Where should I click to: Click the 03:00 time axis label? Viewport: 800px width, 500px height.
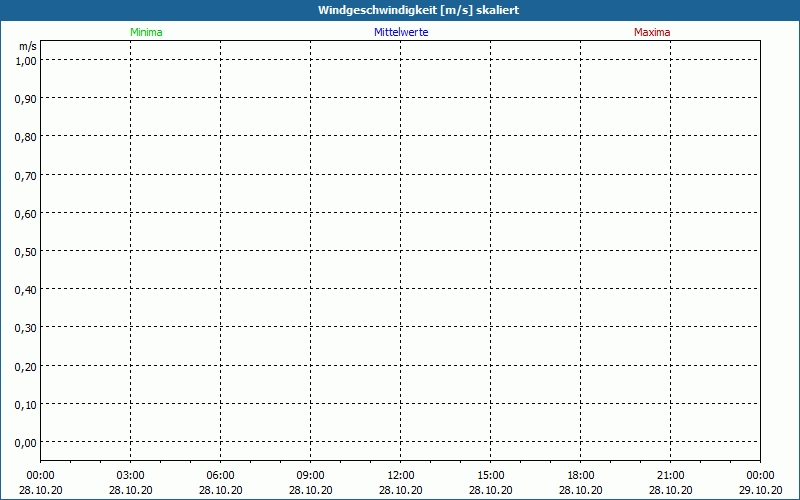click(130, 475)
